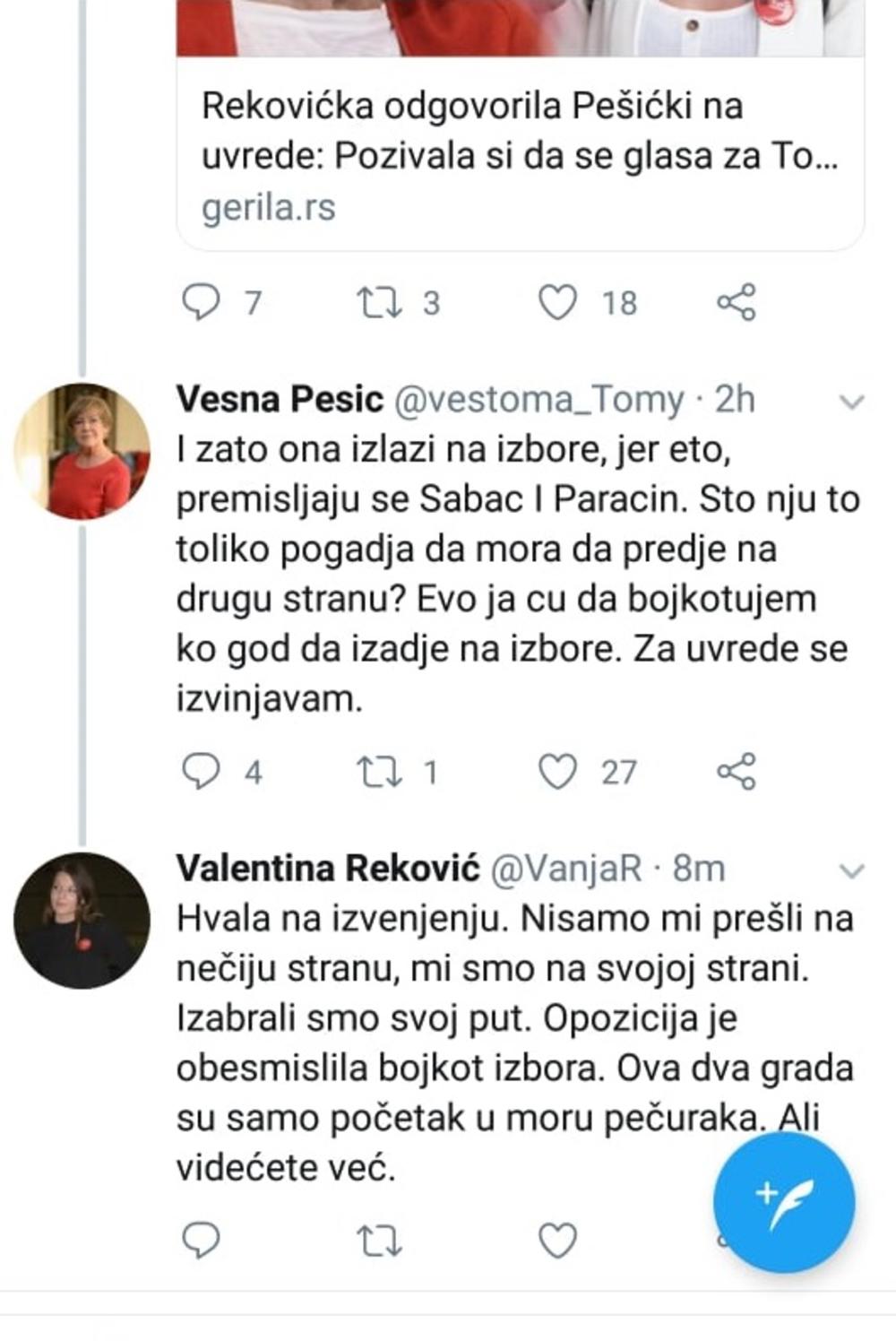
Task: Expand options chevron on Valentina Reković's tweet
Action: [x=852, y=870]
